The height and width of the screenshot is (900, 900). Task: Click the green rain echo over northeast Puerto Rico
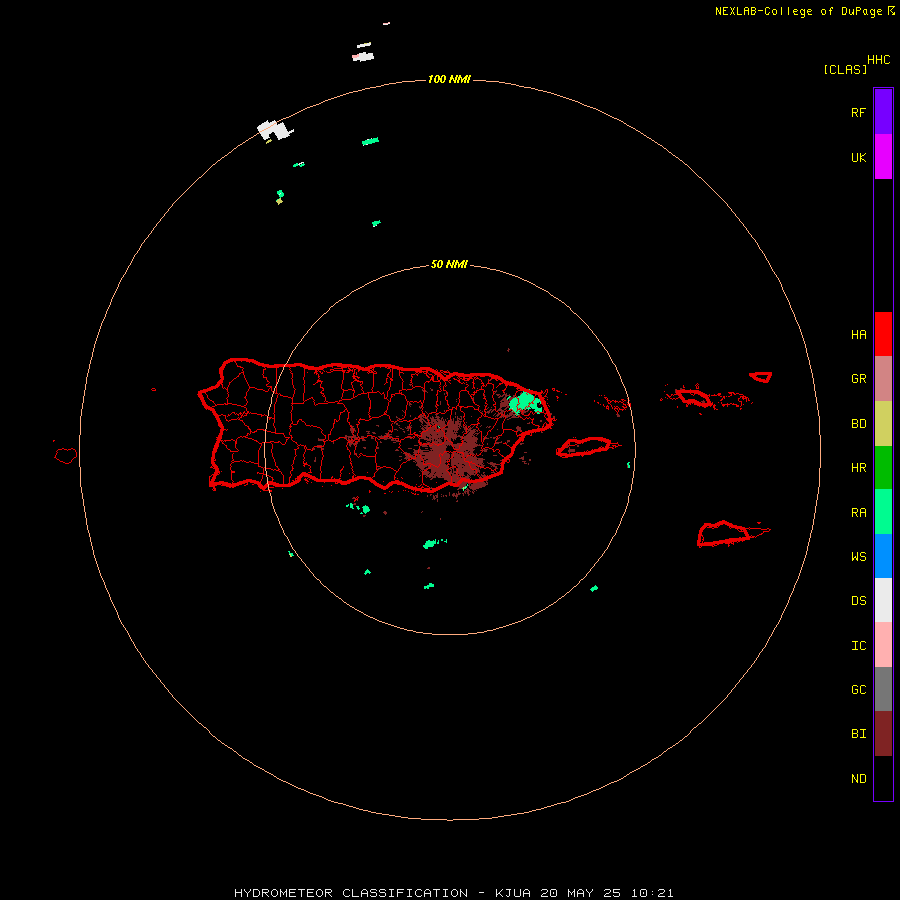(x=526, y=402)
